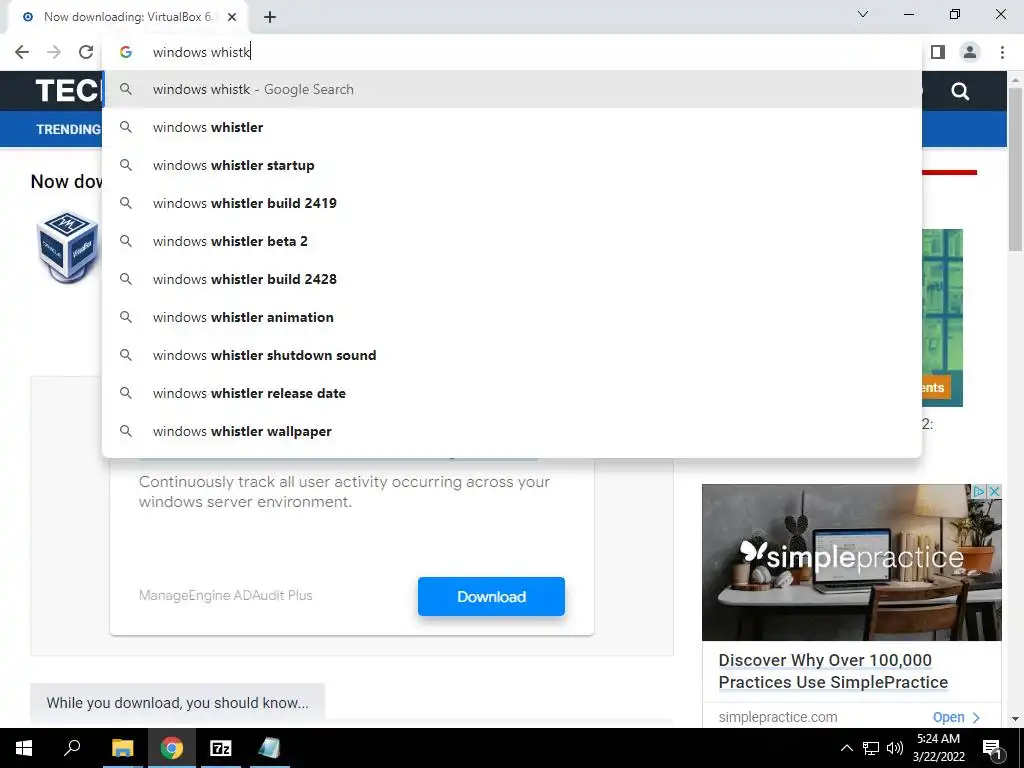Pick 'windows whistler wallpaper' suggestion
Screen dimensions: 1024x768
(512, 431)
